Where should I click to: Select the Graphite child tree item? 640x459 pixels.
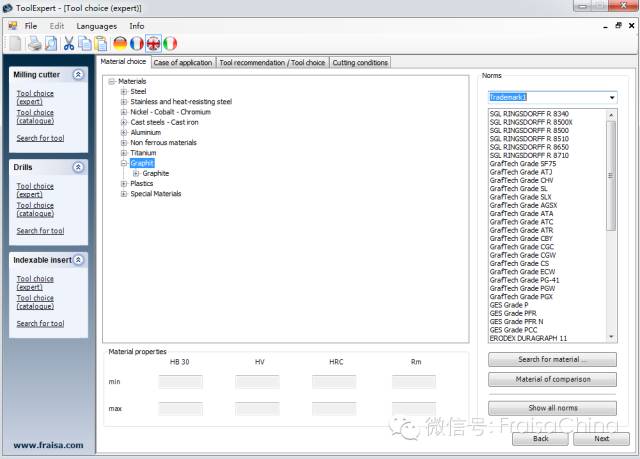[156, 173]
